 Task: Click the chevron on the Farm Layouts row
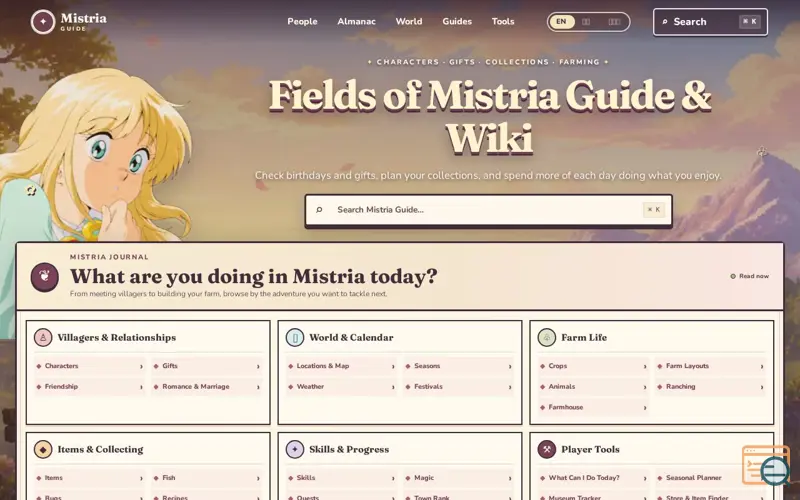tap(762, 366)
